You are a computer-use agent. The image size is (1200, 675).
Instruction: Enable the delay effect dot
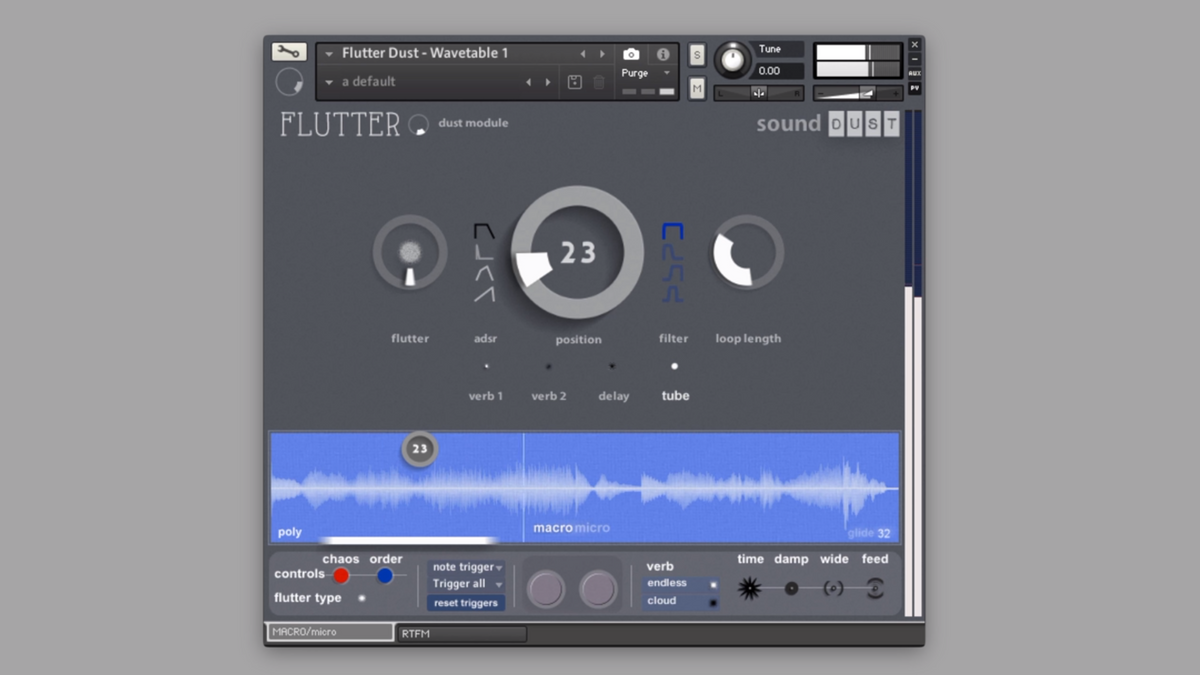pyautogui.click(x=612, y=366)
